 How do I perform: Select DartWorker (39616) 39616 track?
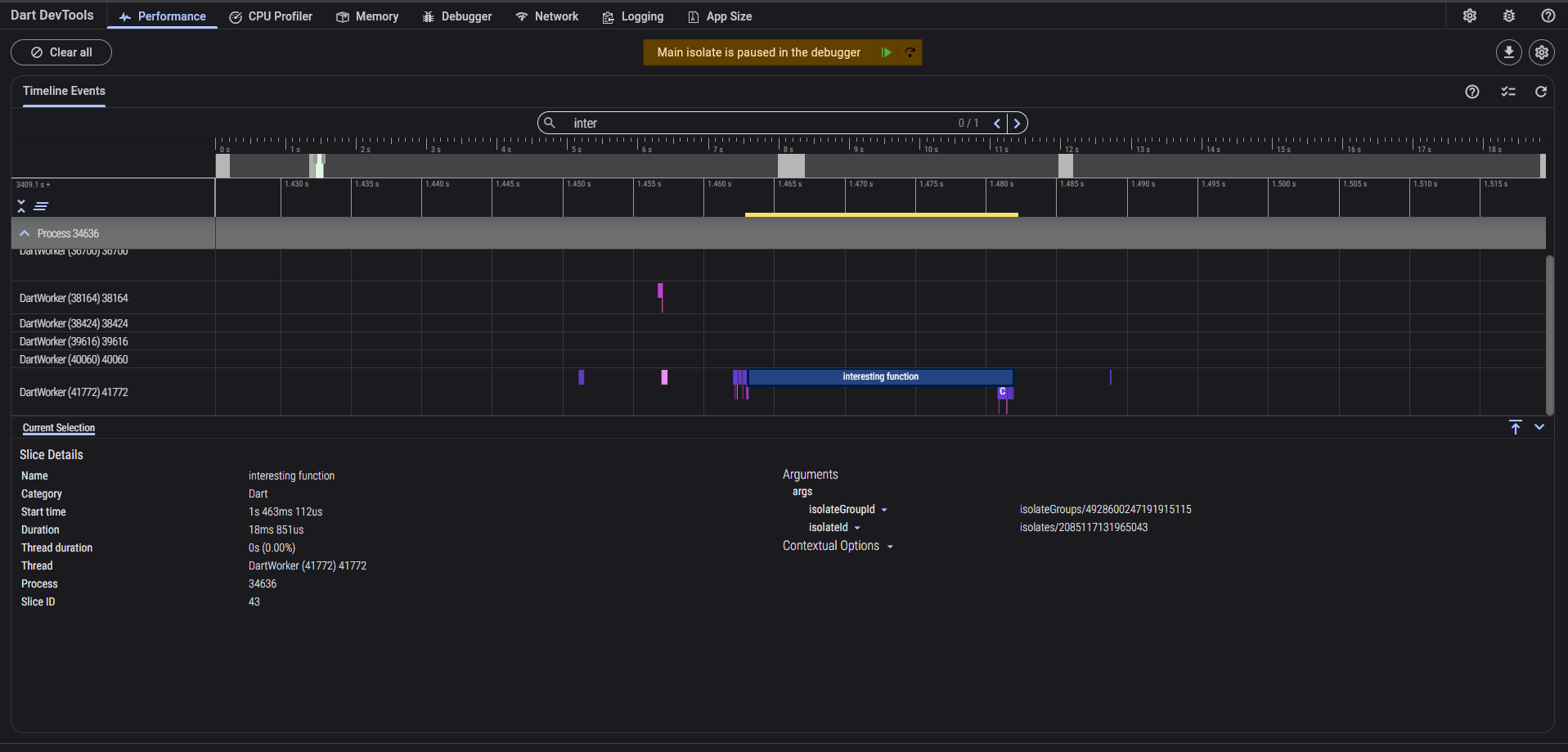pyautogui.click(x=74, y=341)
